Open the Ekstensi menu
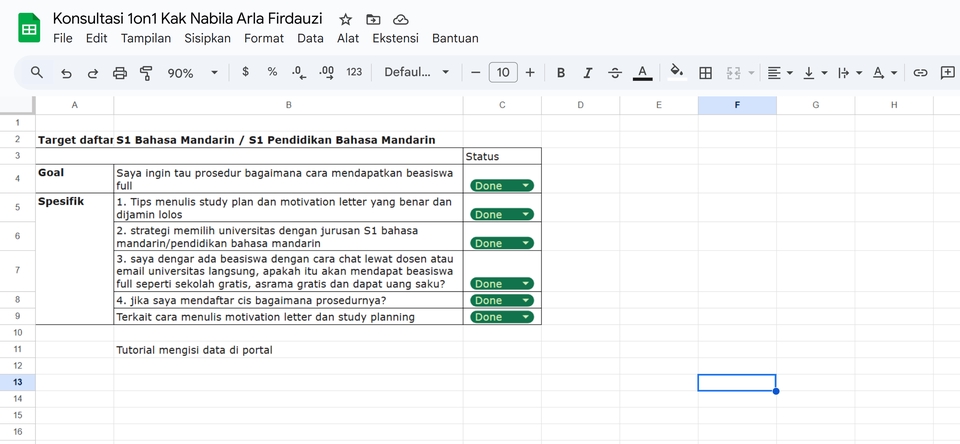Image resolution: width=960 pixels, height=444 pixels. [x=395, y=38]
